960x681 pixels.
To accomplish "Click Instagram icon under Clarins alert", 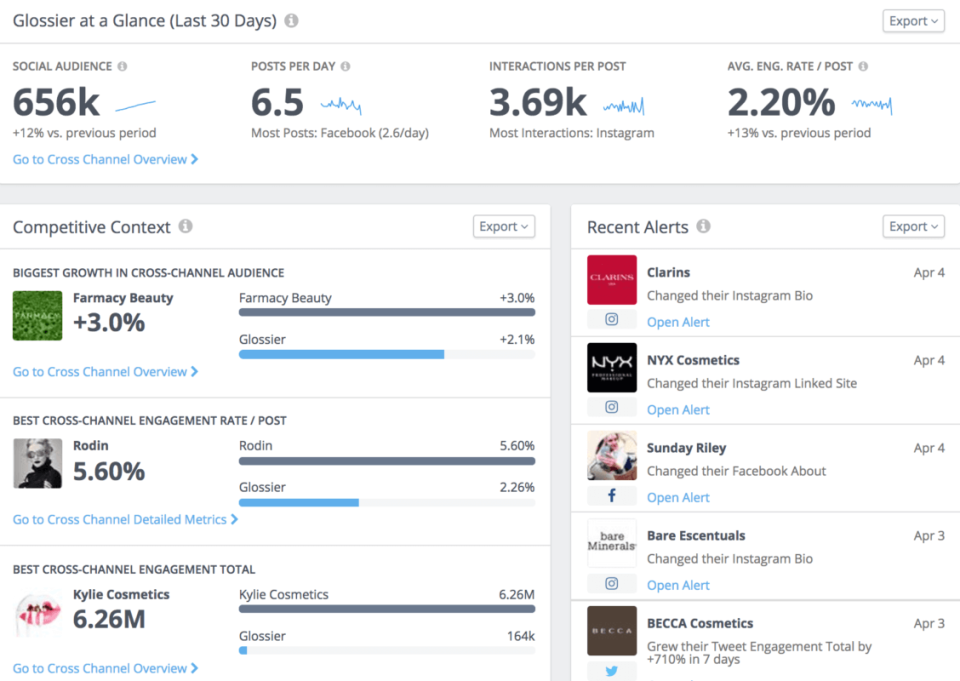I will tap(612, 320).
